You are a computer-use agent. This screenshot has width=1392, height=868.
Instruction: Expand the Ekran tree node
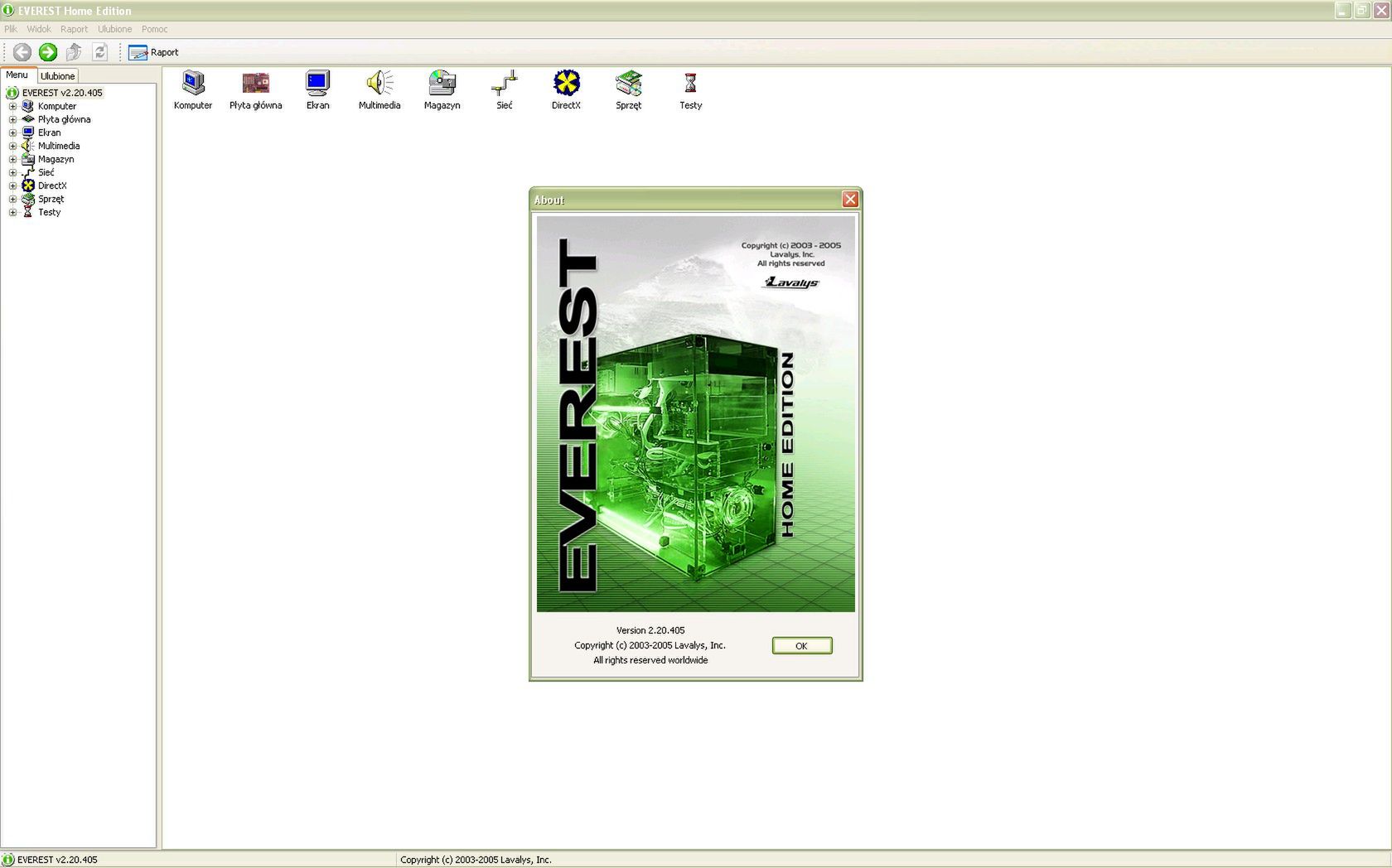[12, 133]
